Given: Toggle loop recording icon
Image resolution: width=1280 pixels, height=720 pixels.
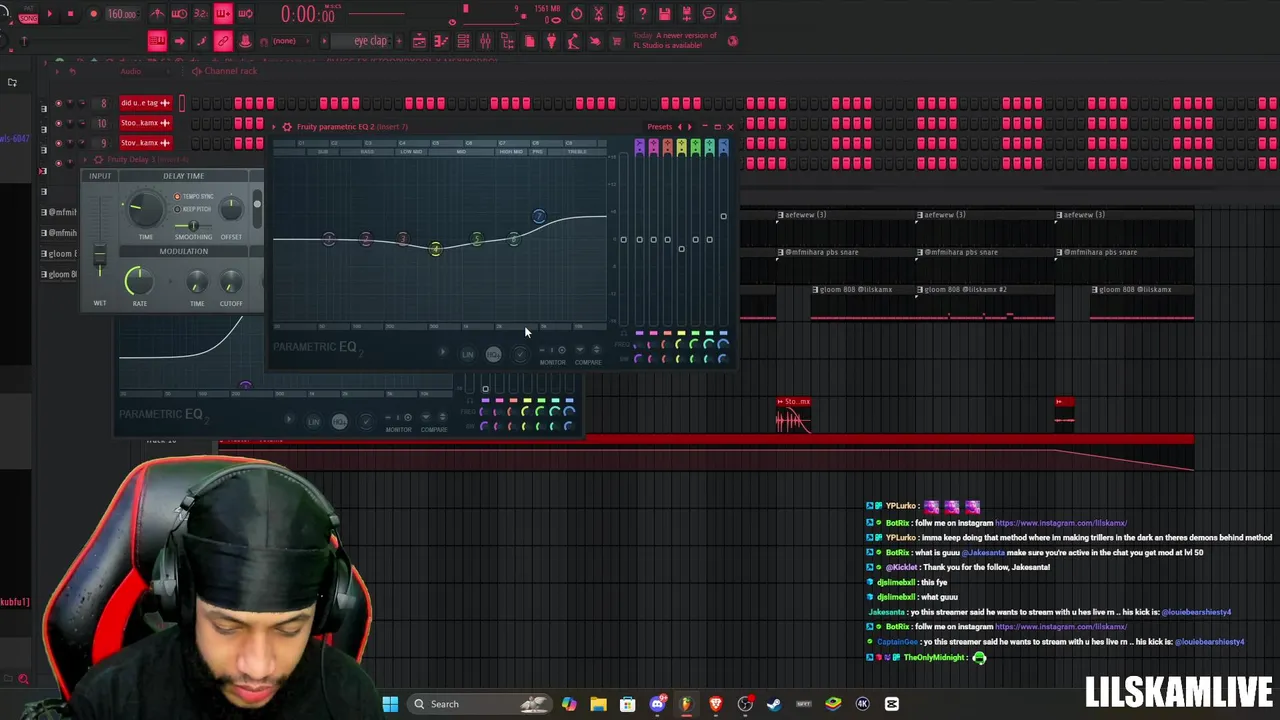Looking at the screenshot, I should (245, 14).
